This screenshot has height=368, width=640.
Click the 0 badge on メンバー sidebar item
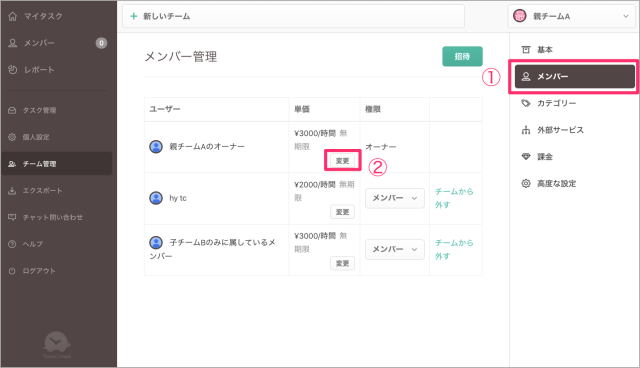click(x=101, y=43)
